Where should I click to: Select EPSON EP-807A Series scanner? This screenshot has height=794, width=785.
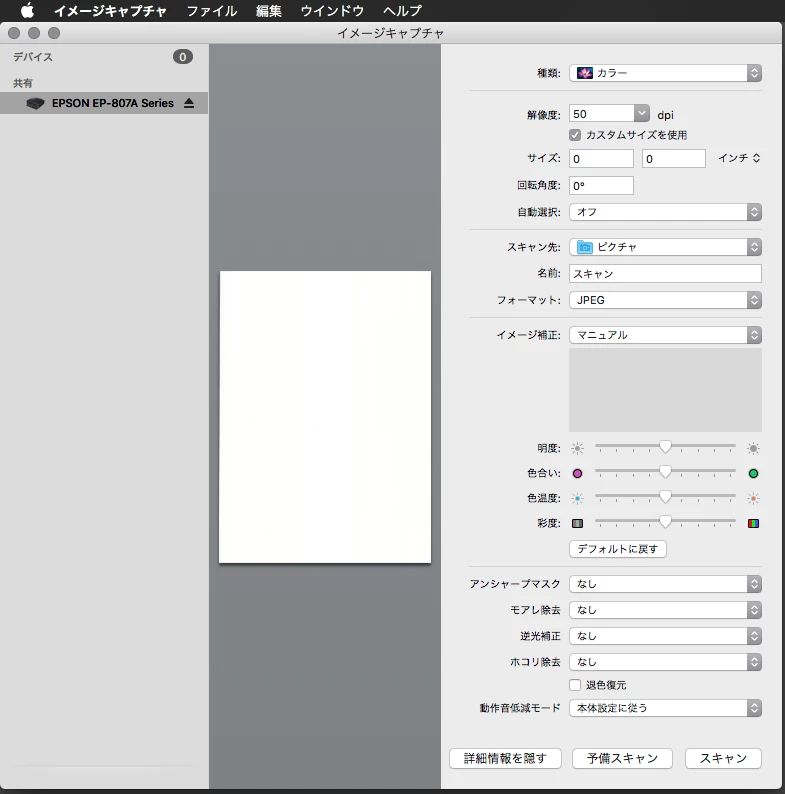pos(104,103)
